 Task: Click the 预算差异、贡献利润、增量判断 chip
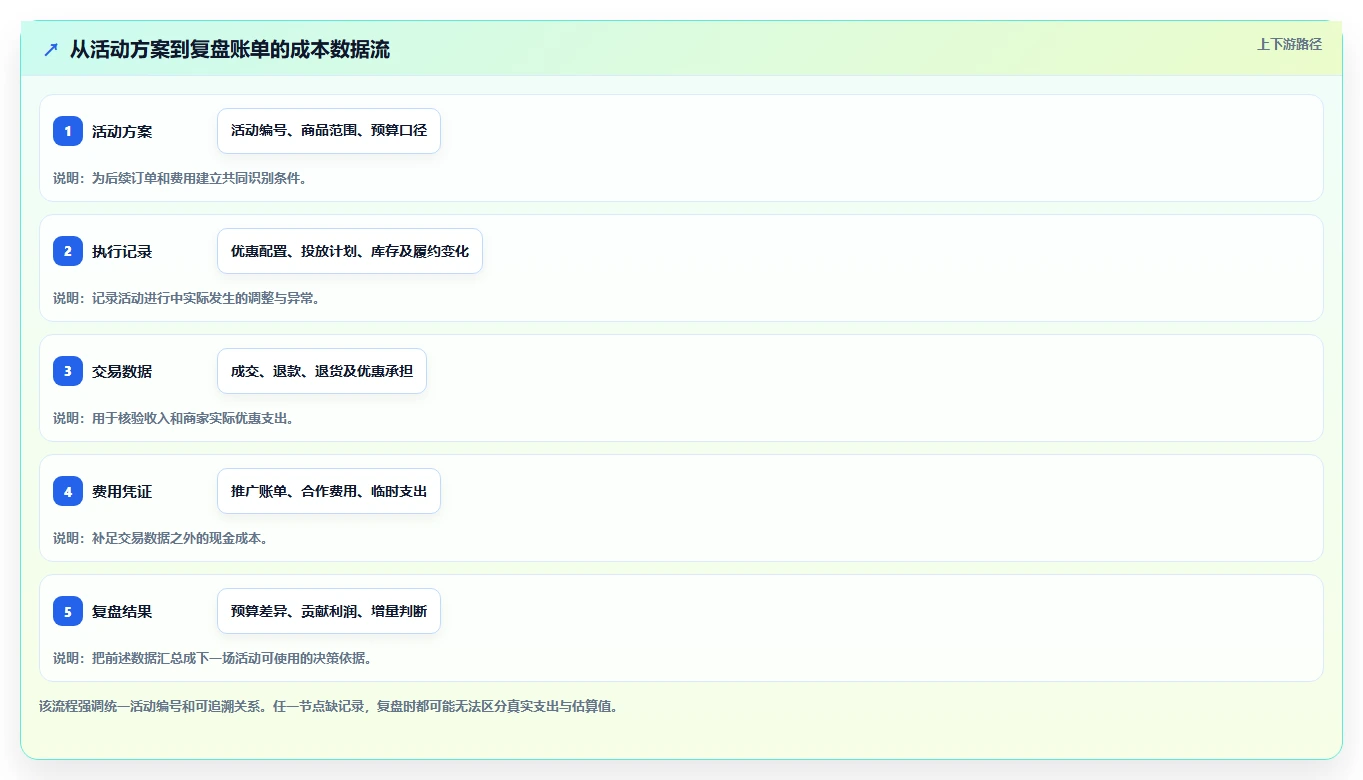click(329, 611)
